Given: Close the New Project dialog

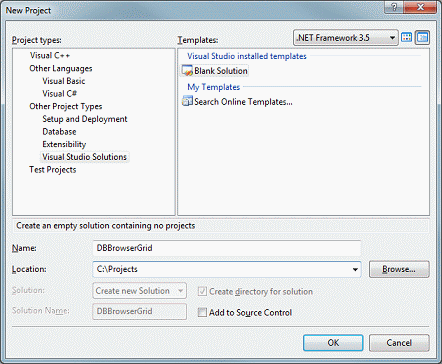Looking at the screenshot, I should [420, 7].
